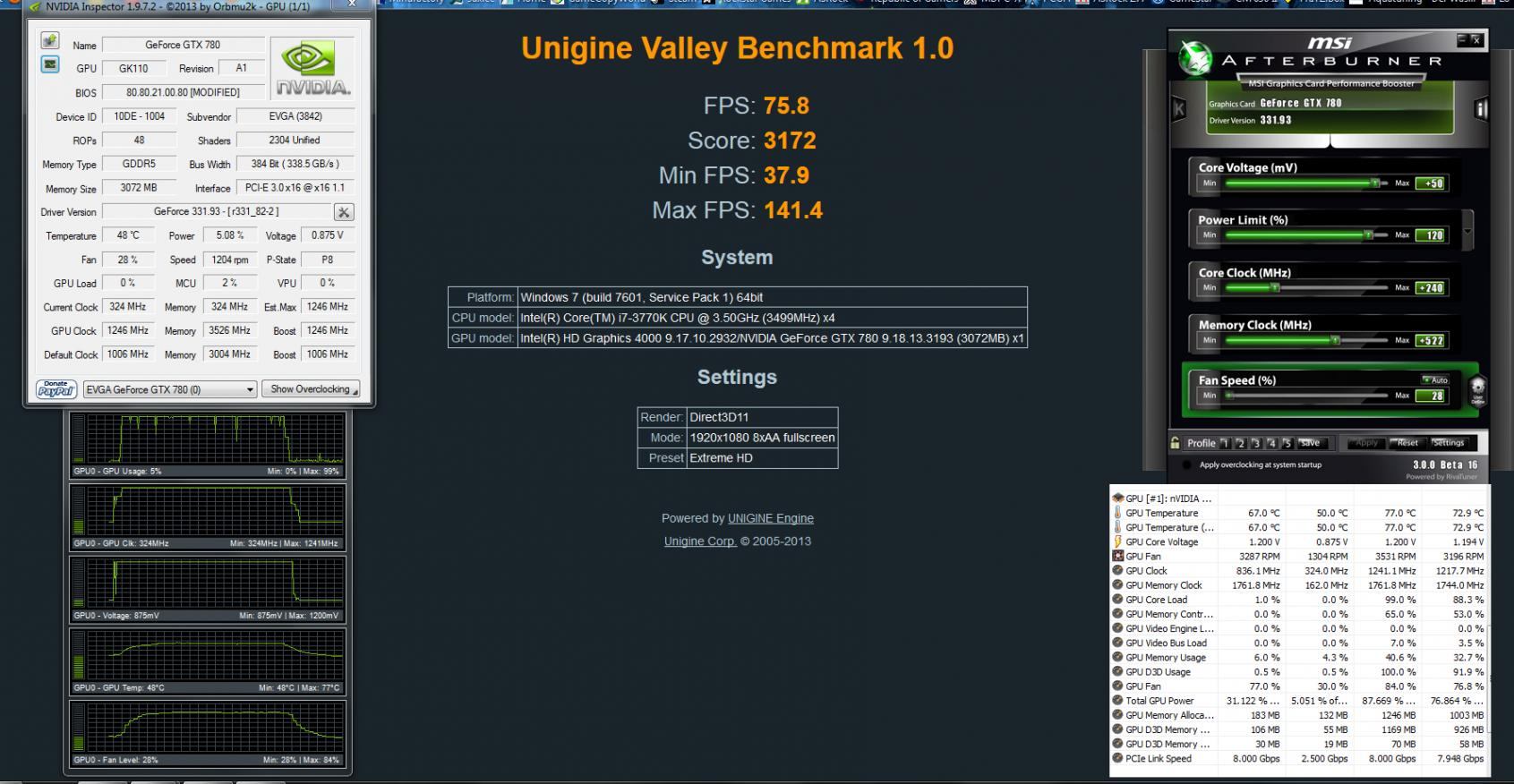Click the GPU [#1] nVIDIA chip icon
The image size is (1514, 784).
click(1117, 499)
